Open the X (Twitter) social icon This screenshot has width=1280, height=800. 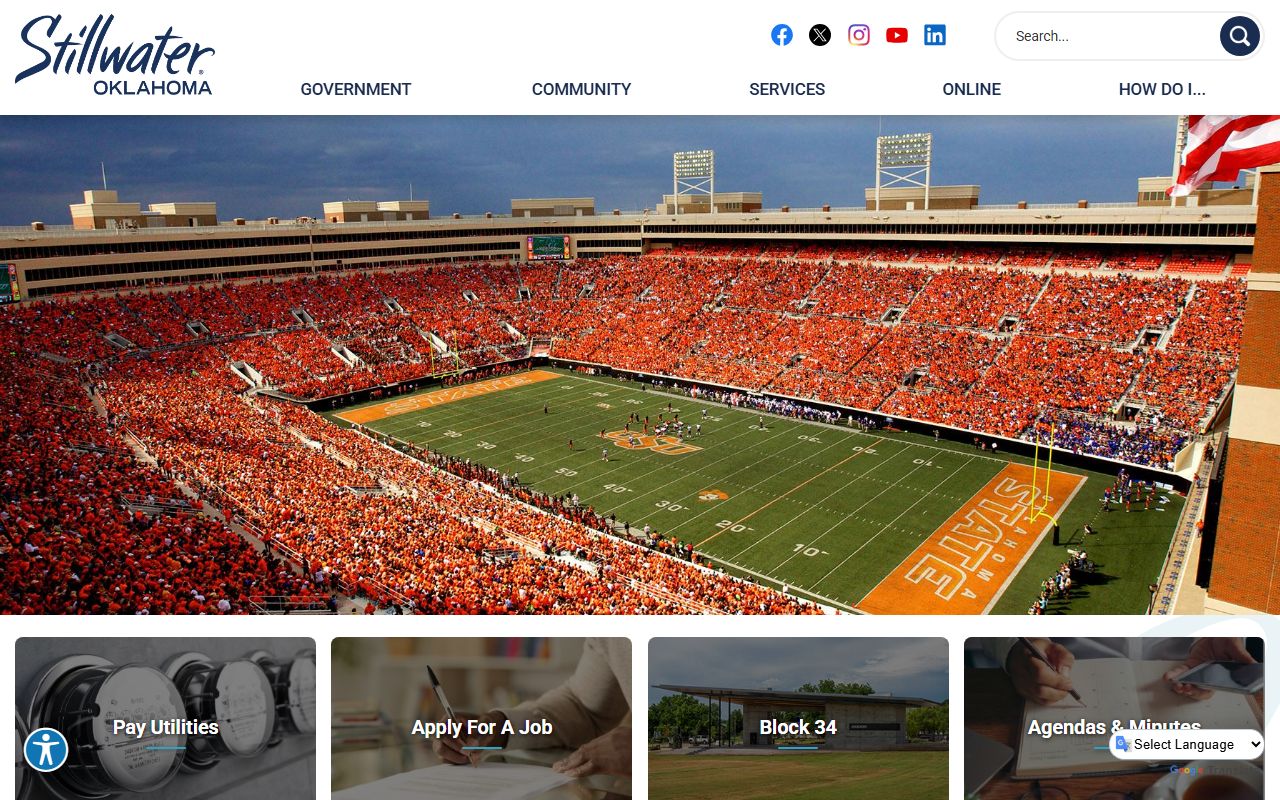coord(820,35)
